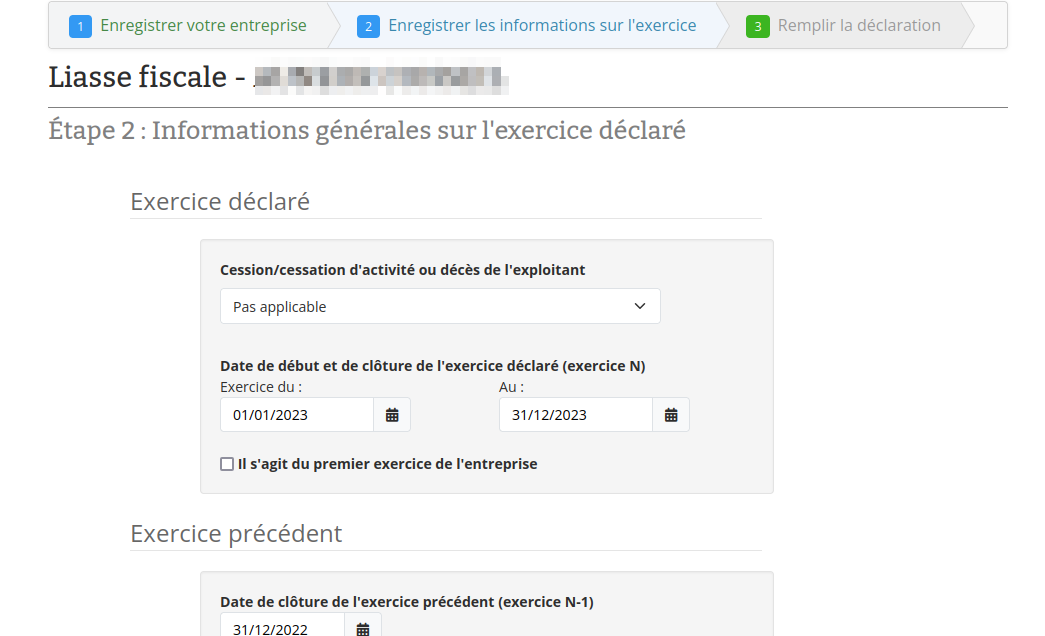Click the 'Au :' field label
This screenshot has width=1045, height=636.
coord(511,387)
